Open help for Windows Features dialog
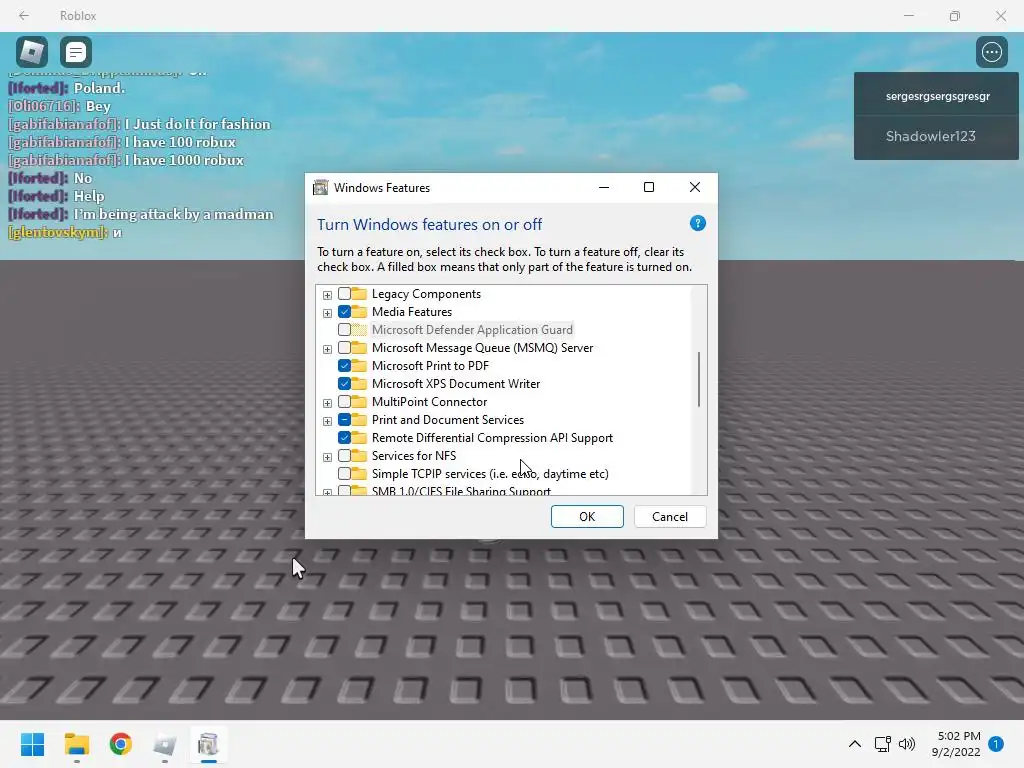This screenshot has width=1024, height=768. [x=697, y=223]
